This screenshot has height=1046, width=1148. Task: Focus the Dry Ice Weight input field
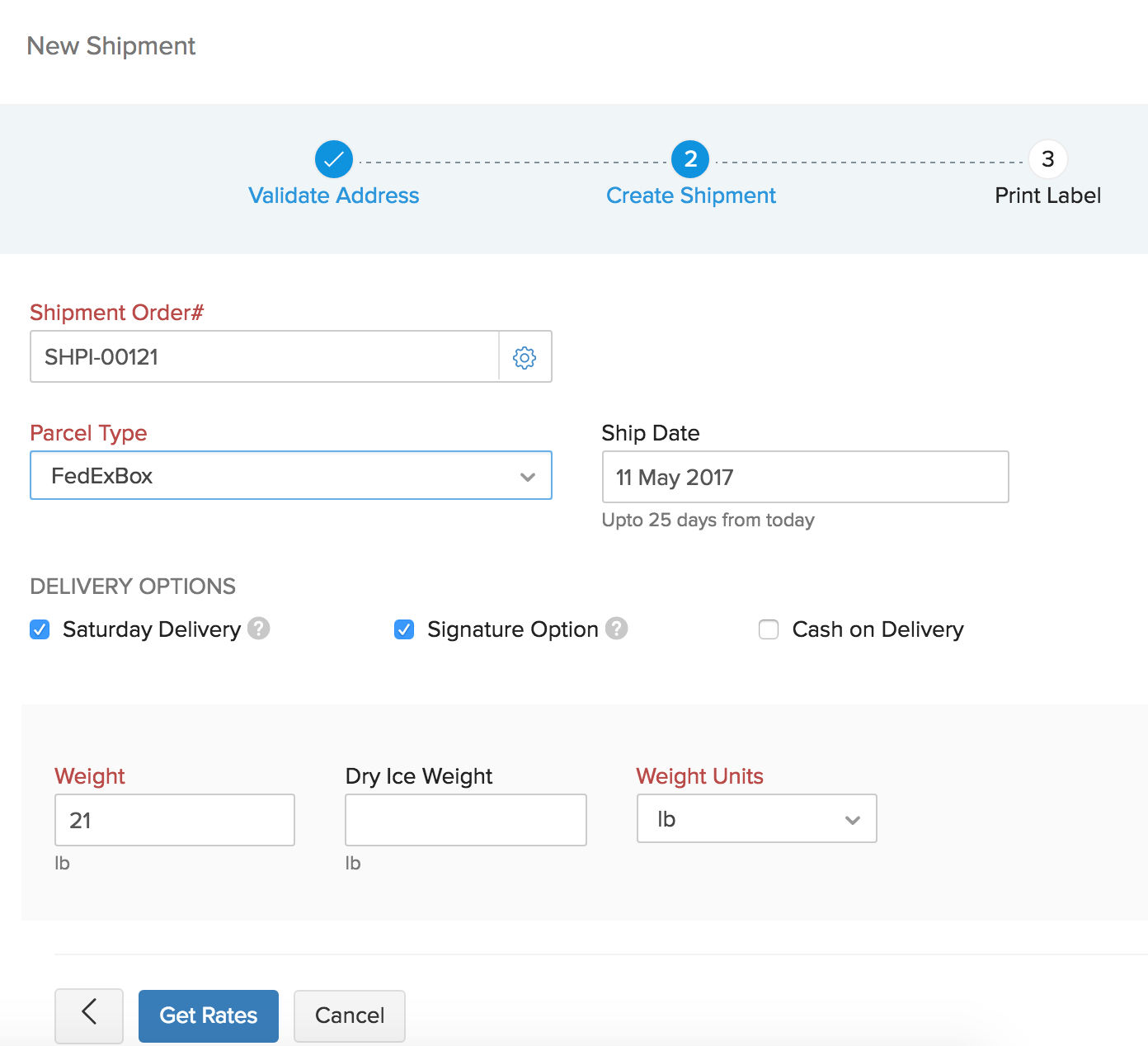tap(465, 820)
